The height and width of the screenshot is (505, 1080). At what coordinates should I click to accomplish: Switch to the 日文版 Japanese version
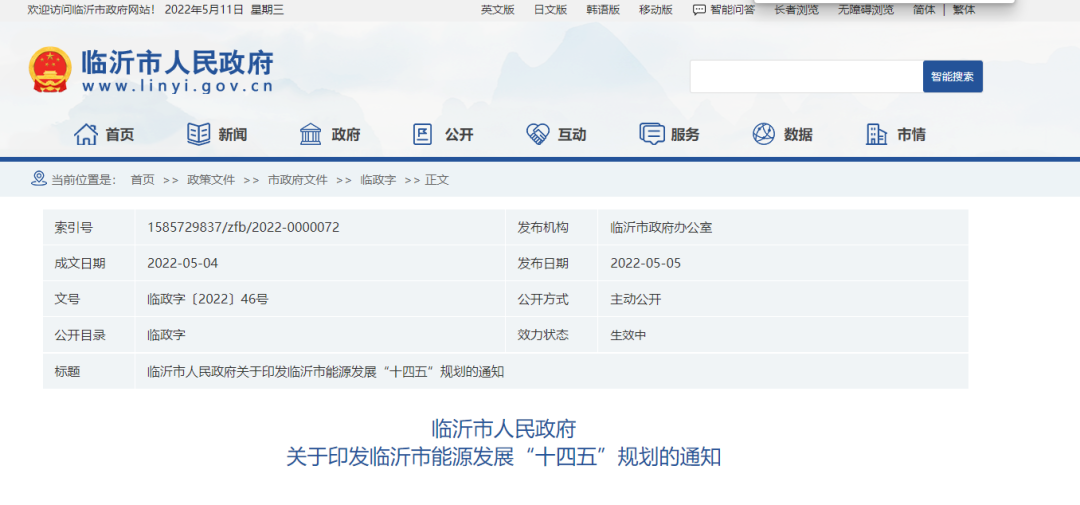coord(550,10)
